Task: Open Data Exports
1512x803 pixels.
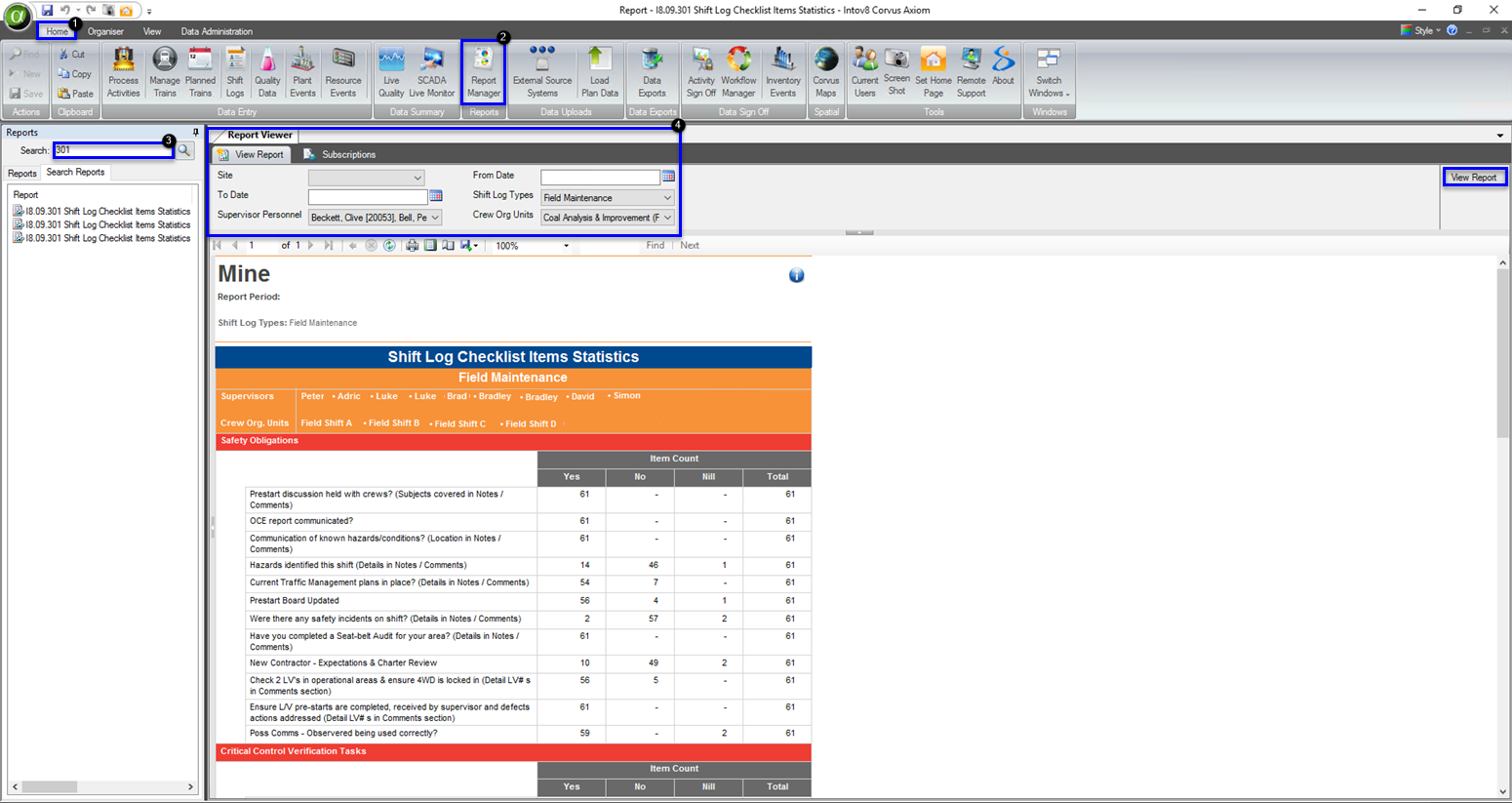Action: (652, 73)
